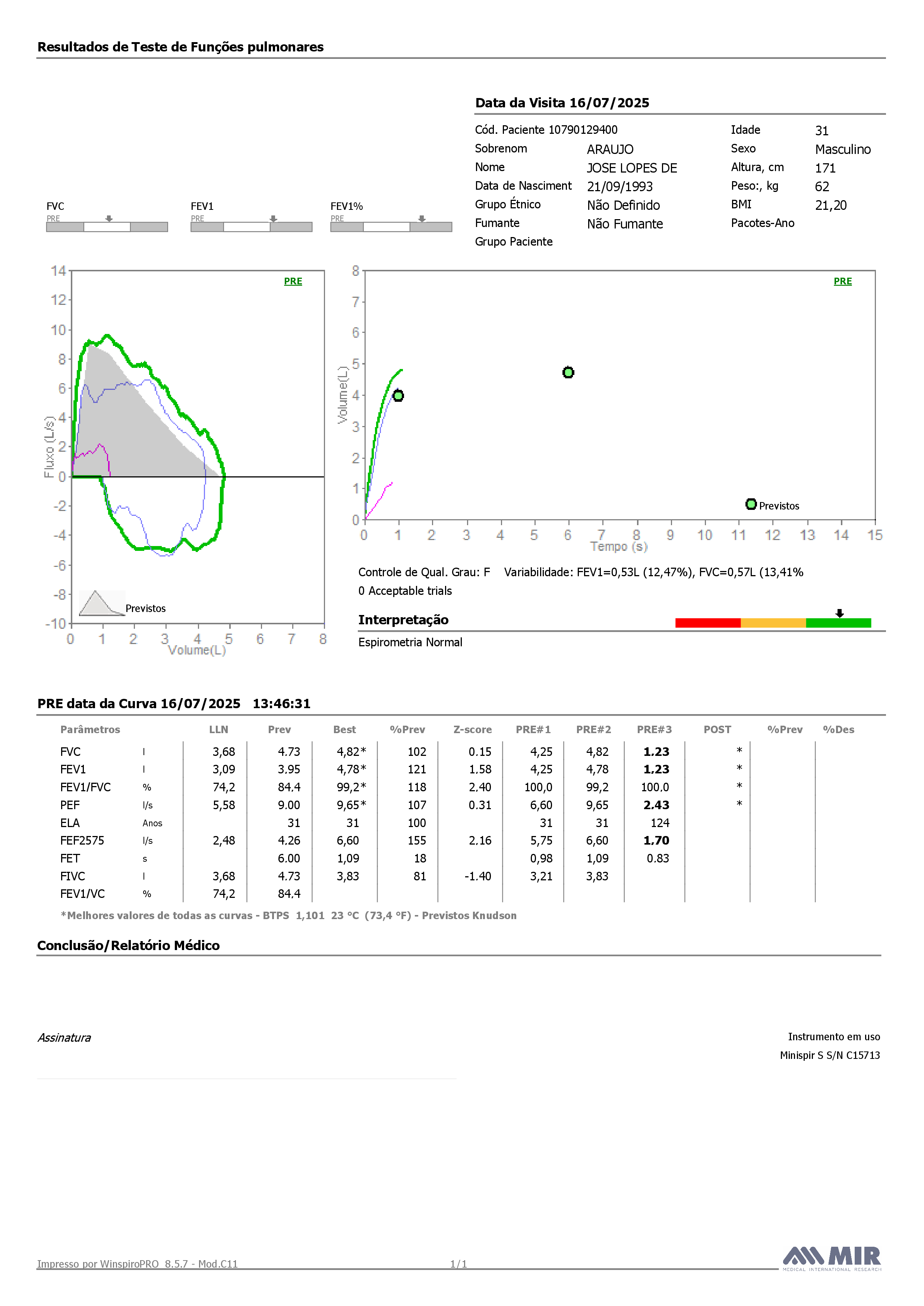Click the Não Fumante value
The image size is (924, 1306).
[x=625, y=224]
